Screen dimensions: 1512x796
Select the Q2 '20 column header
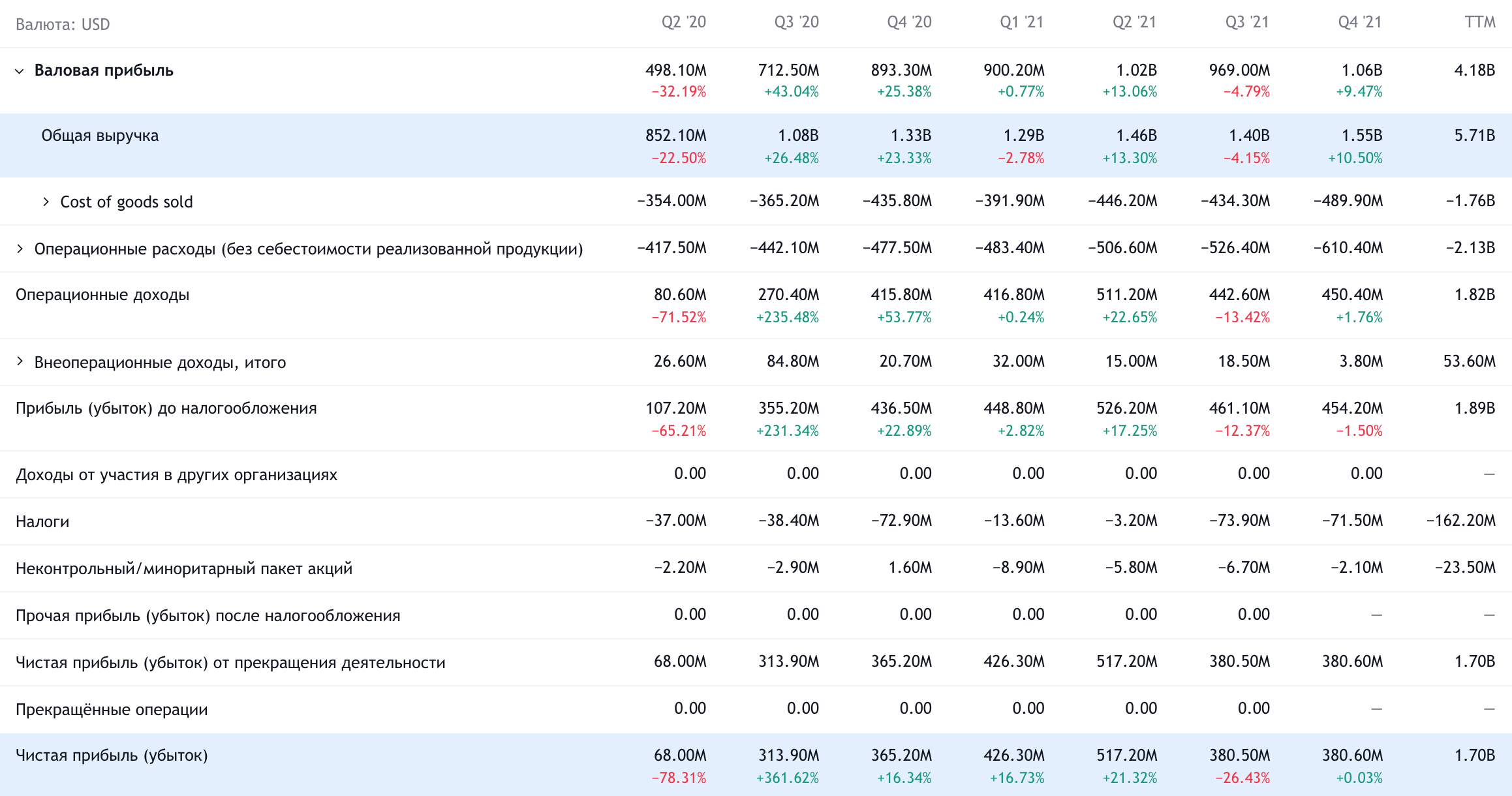[x=684, y=23]
